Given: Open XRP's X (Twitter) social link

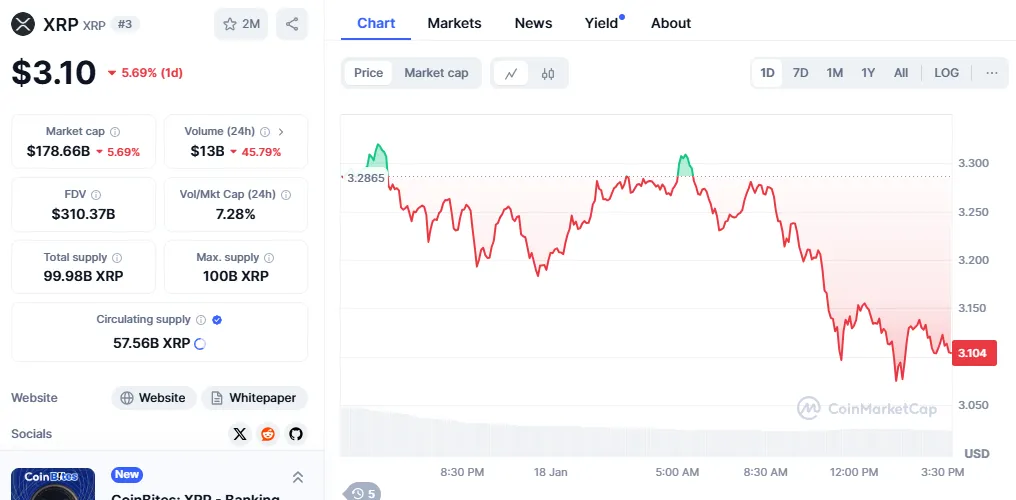Looking at the screenshot, I should [x=240, y=434].
